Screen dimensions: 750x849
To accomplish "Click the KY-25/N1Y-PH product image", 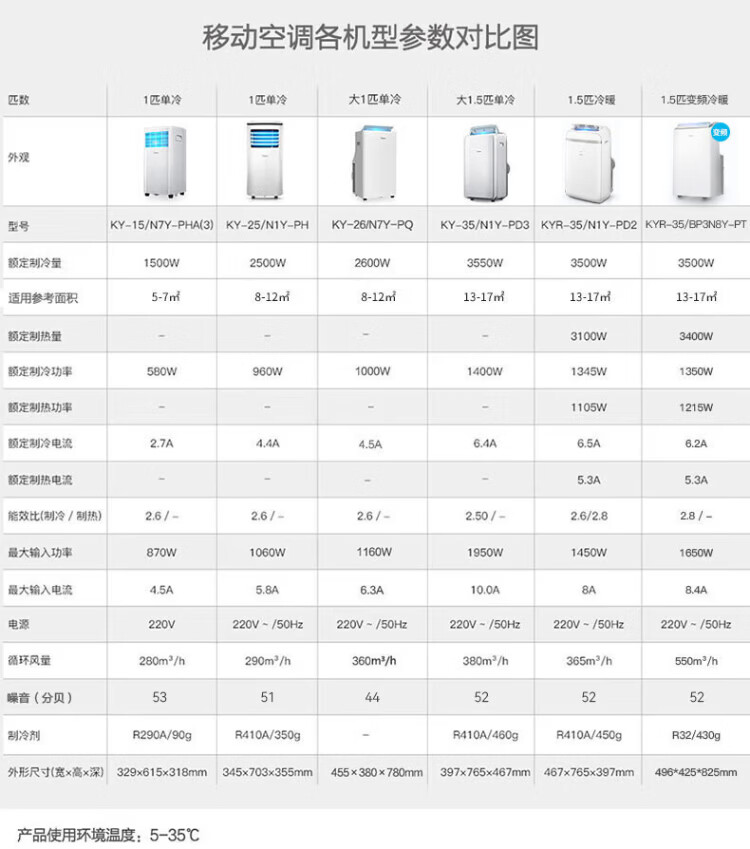I will pos(267,160).
